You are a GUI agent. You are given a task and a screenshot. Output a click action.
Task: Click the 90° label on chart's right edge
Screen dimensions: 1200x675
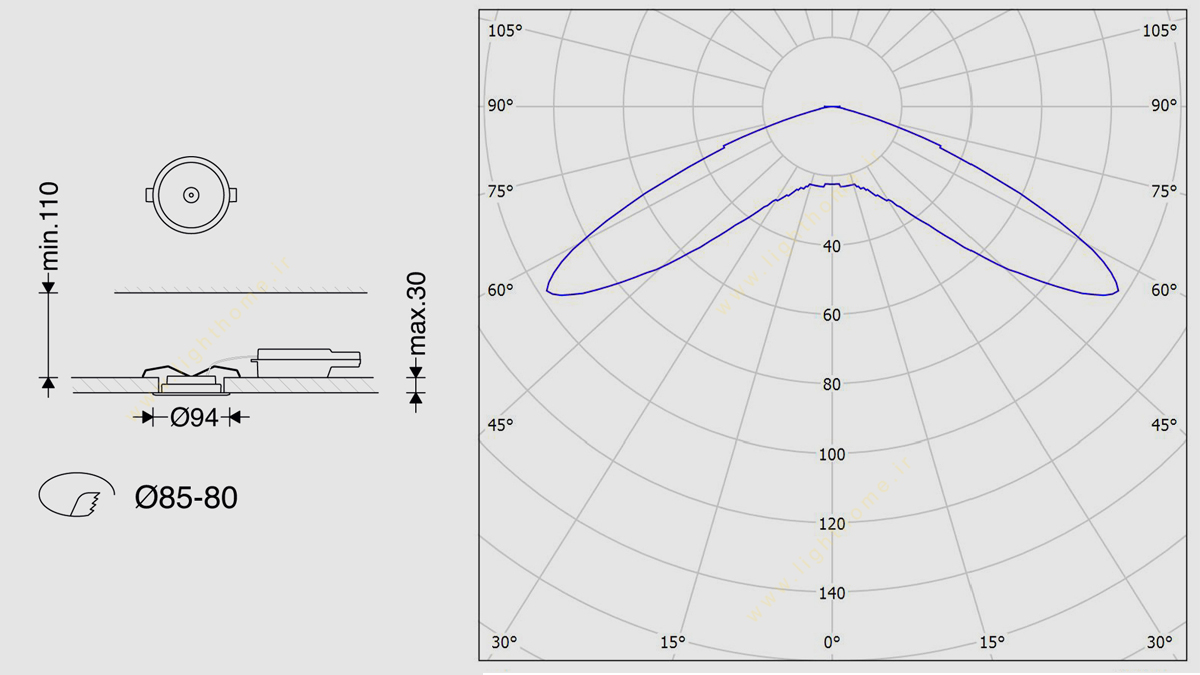pos(1164,105)
